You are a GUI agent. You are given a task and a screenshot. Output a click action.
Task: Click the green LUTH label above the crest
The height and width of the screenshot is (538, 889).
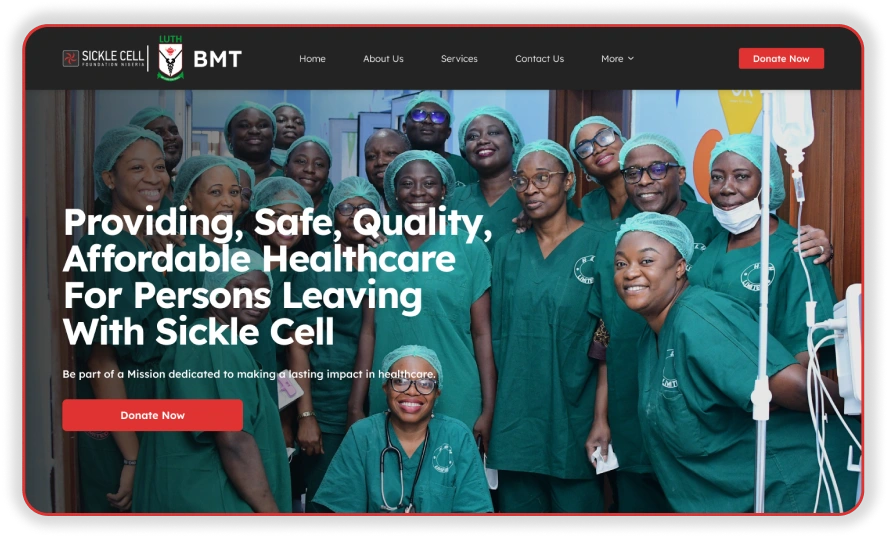pos(171,39)
